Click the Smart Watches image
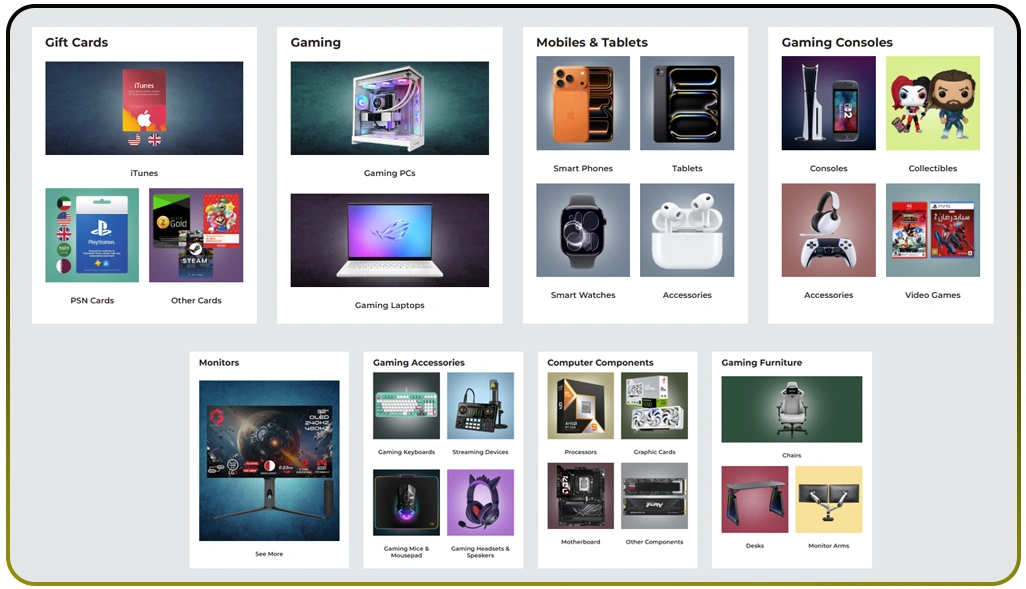 click(x=583, y=230)
